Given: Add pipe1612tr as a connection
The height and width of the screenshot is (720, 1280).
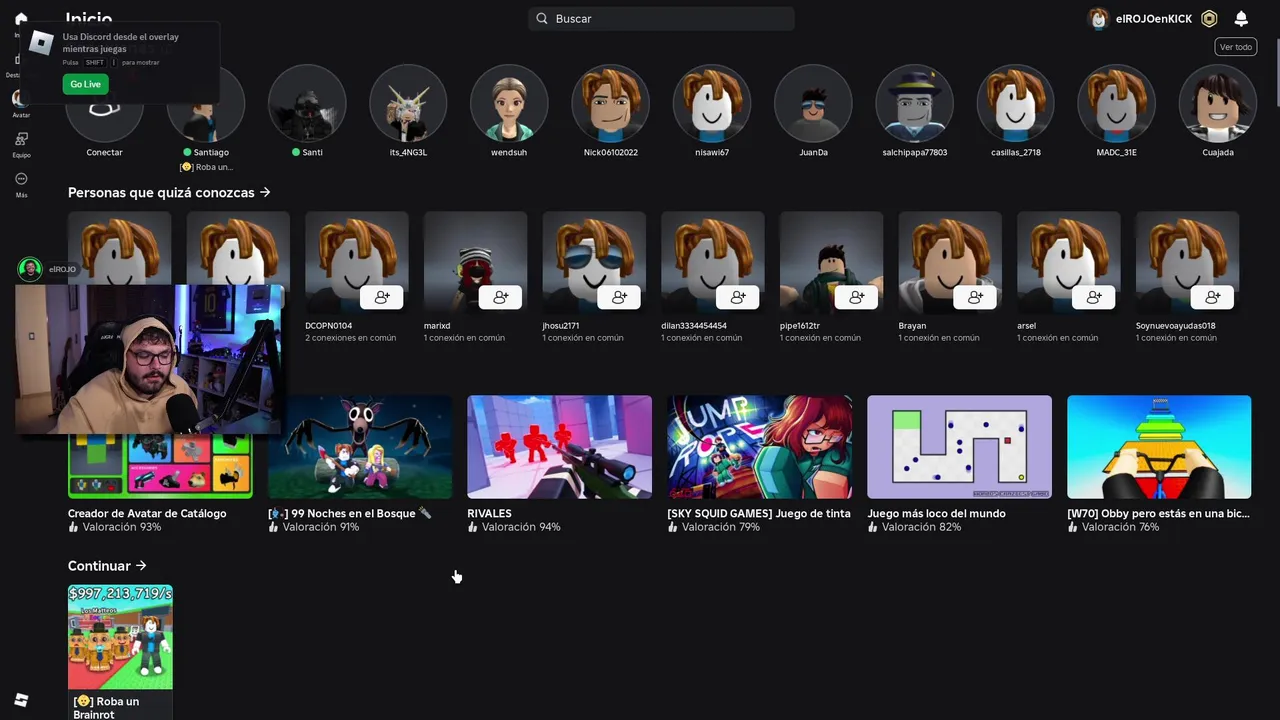Looking at the screenshot, I should (857, 297).
